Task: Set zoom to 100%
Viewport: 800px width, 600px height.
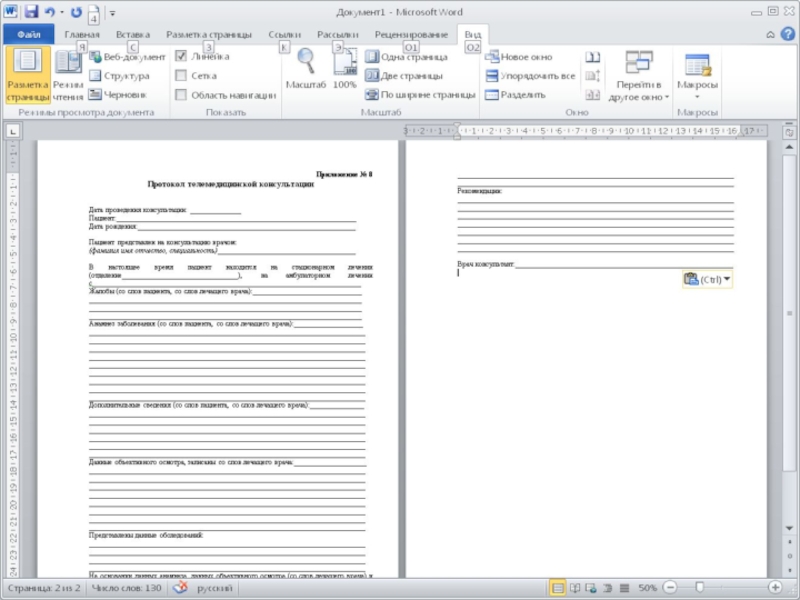Action: [345, 69]
